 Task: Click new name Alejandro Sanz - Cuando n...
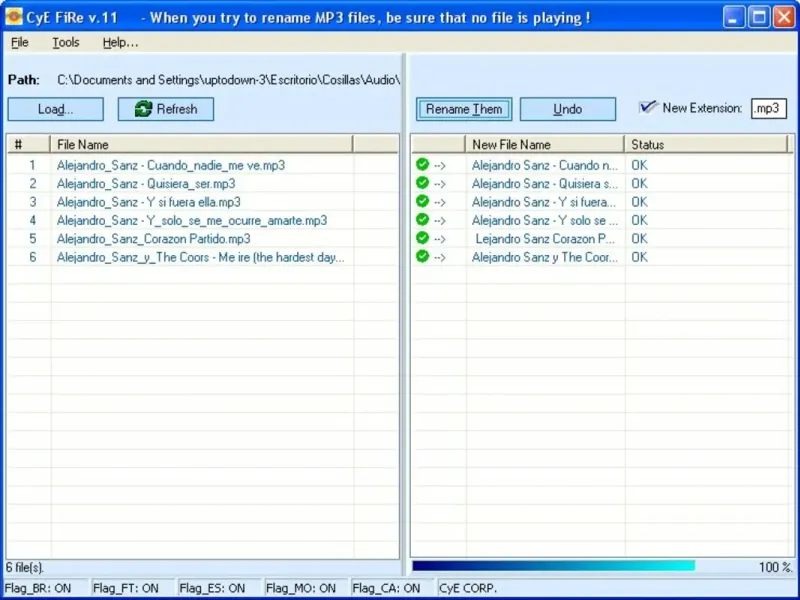click(545, 165)
